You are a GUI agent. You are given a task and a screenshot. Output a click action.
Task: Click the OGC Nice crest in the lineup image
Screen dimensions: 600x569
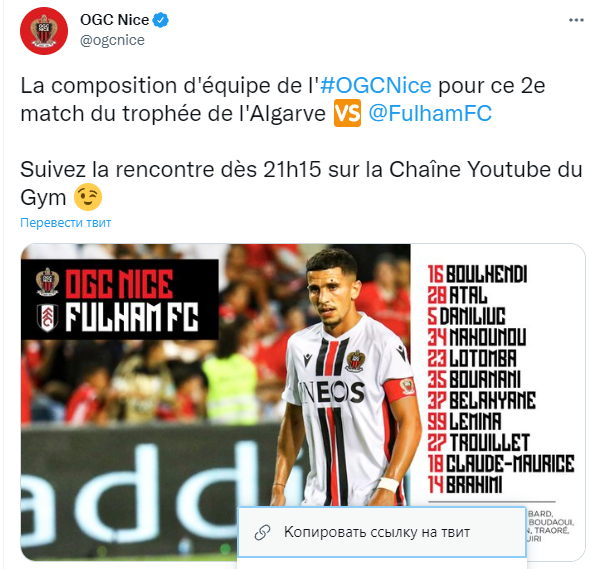pyautogui.click(x=47, y=282)
